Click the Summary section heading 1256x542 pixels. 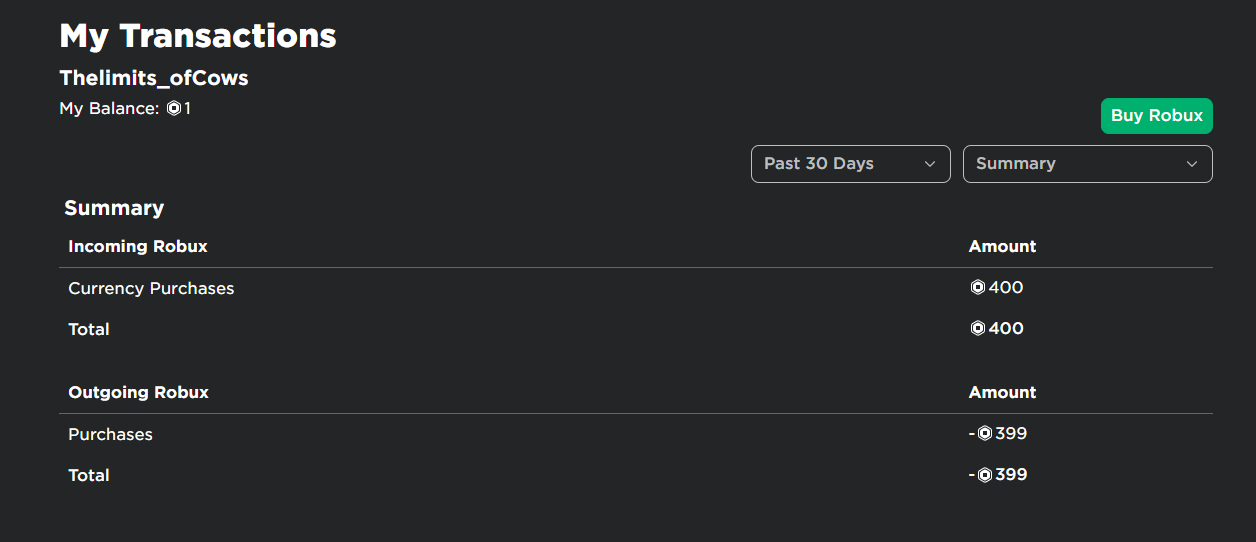[114, 208]
